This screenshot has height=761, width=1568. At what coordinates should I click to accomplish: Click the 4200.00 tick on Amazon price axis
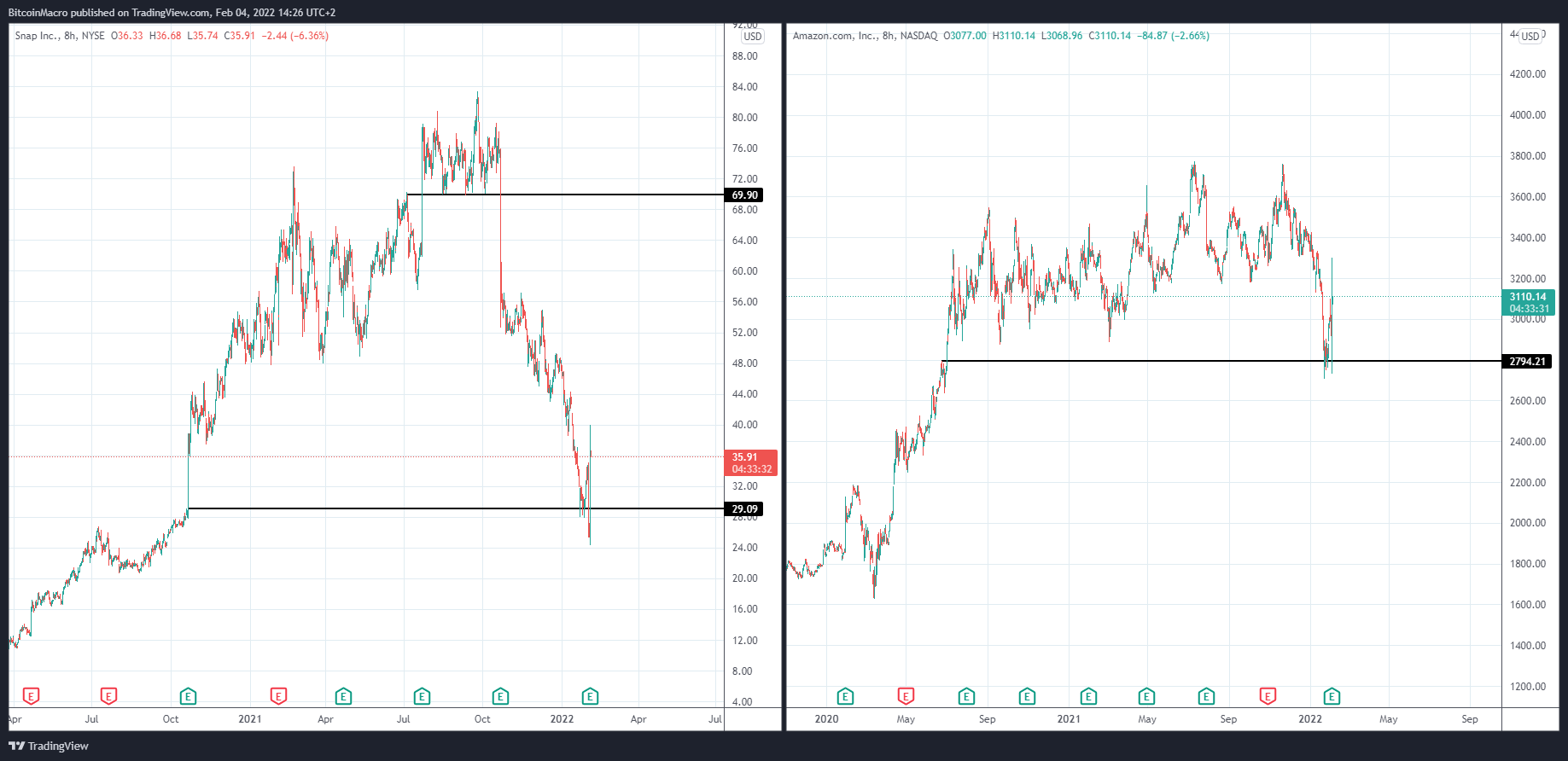[1527, 74]
